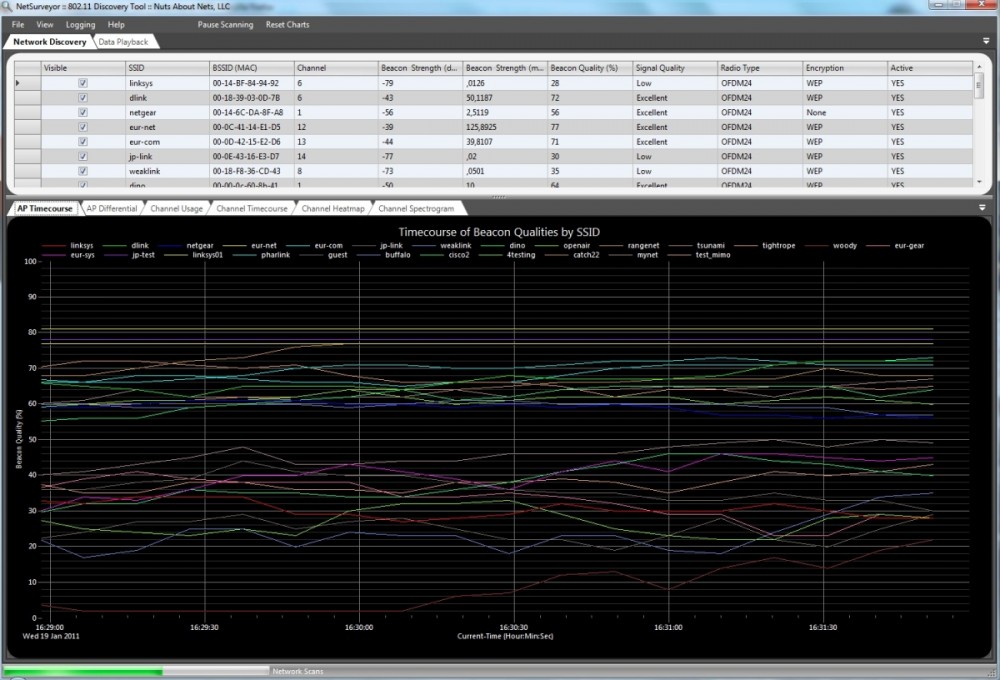Uncheck the Visible checkbox for linksys
1000x680 pixels.
(x=83, y=83)
